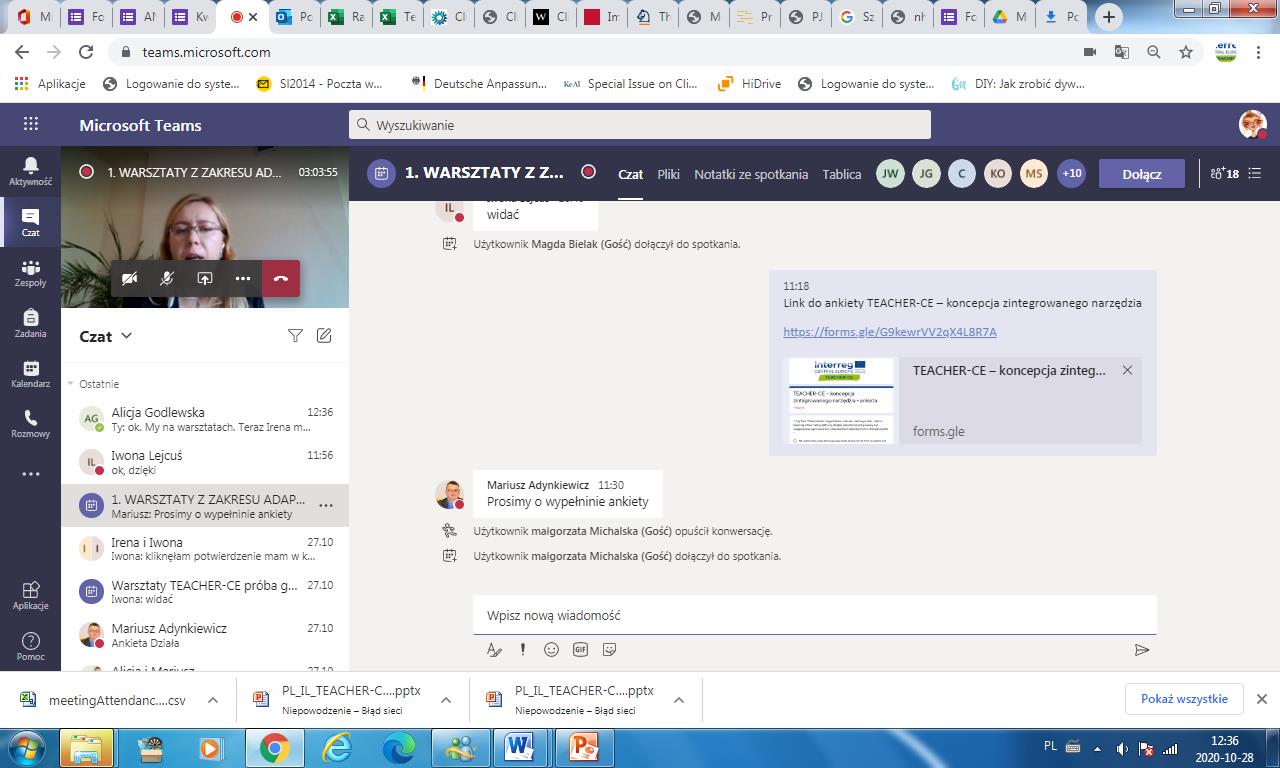Open Zespoły teams section
This screenshot has width=1280, height=768.
pos(30,273)
